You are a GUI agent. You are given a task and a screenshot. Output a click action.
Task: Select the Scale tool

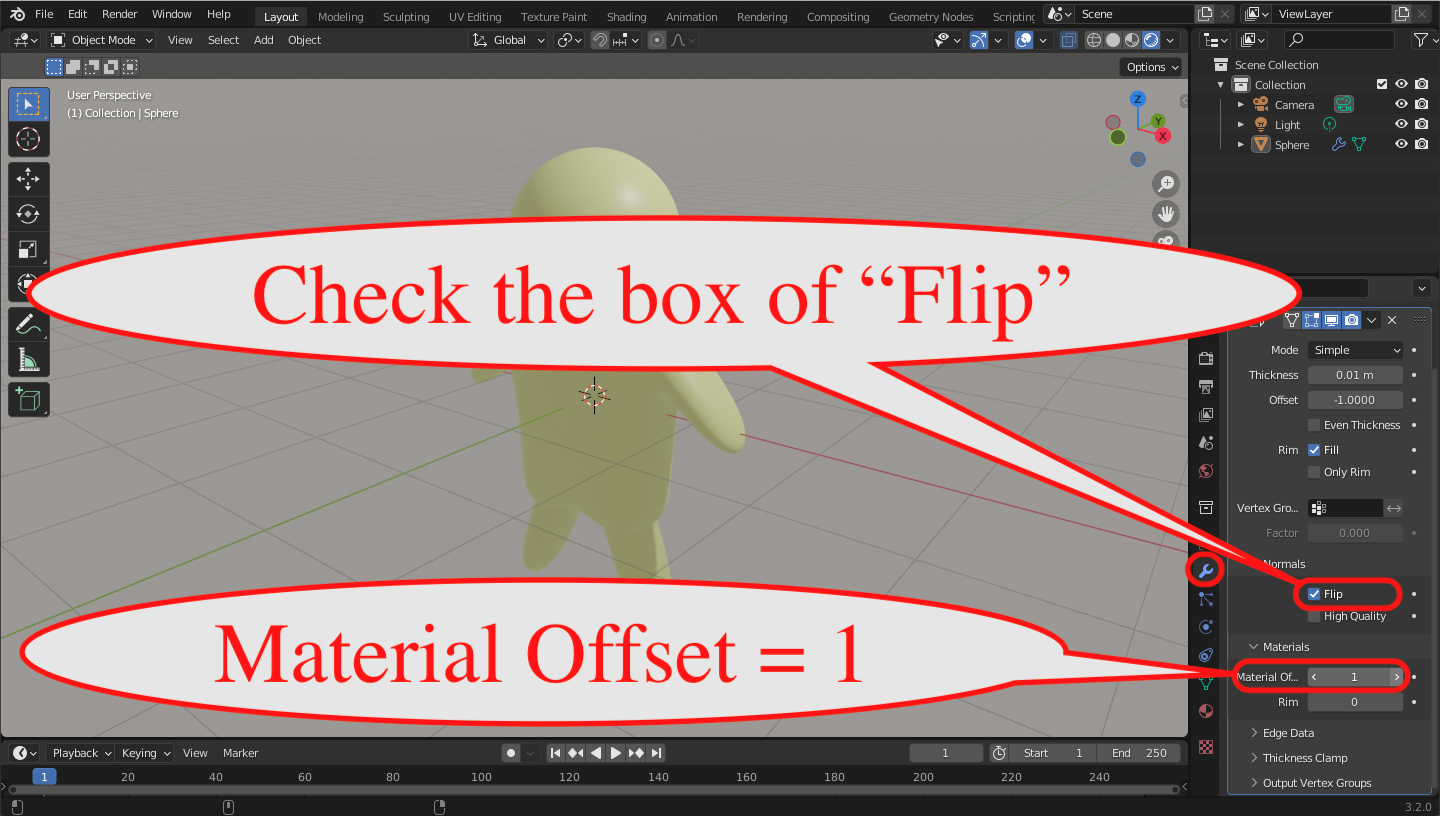(x=28, y=250)
